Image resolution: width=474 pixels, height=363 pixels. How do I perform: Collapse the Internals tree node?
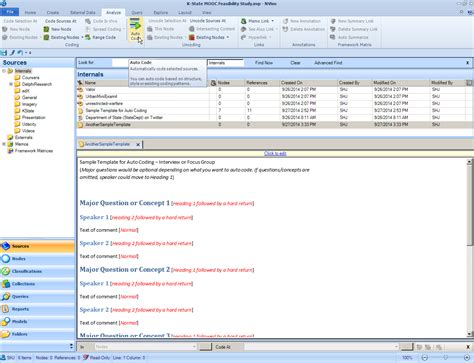(x=4, y=71)
